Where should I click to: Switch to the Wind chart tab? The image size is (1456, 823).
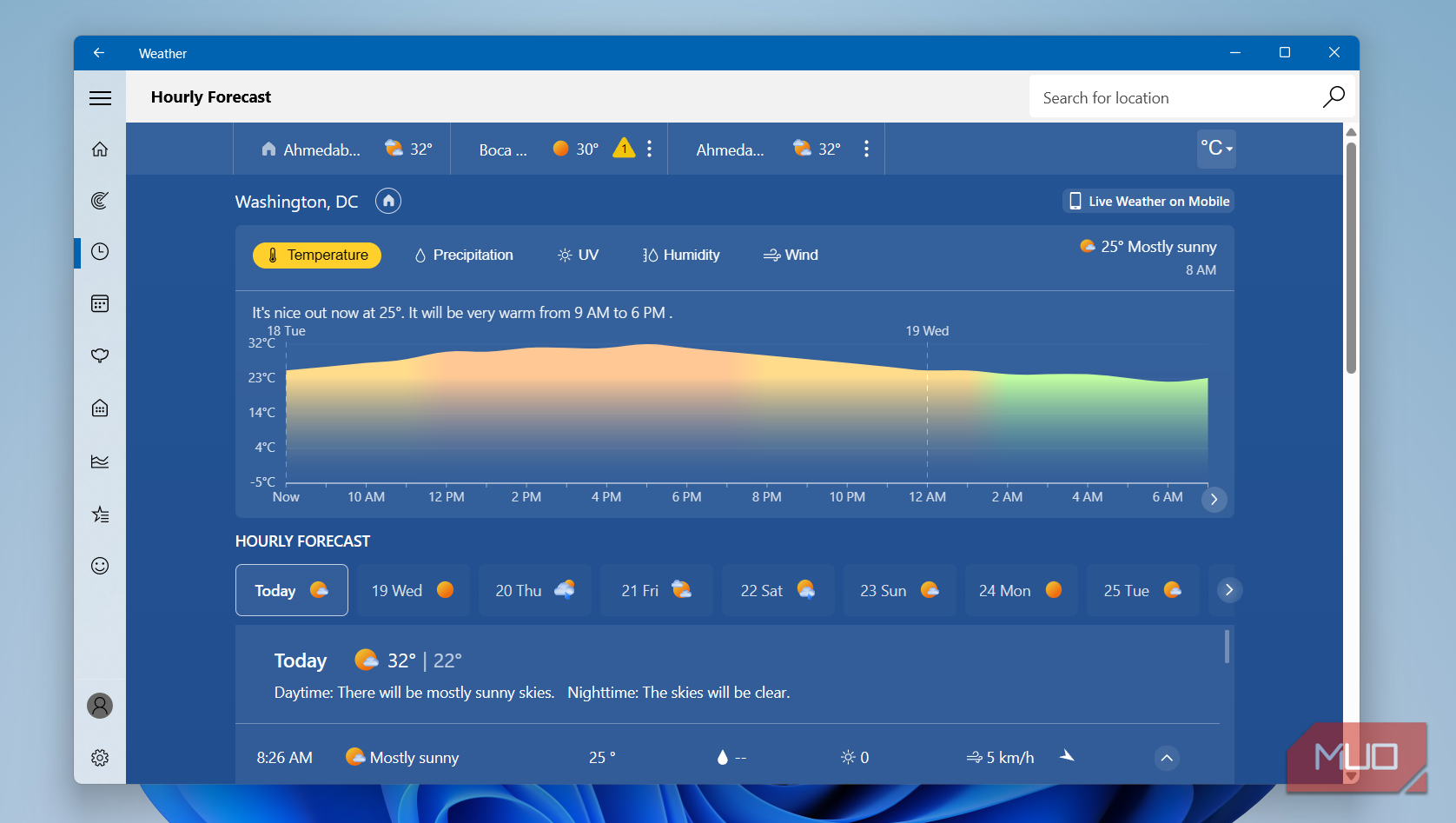(x=791, y=256)
